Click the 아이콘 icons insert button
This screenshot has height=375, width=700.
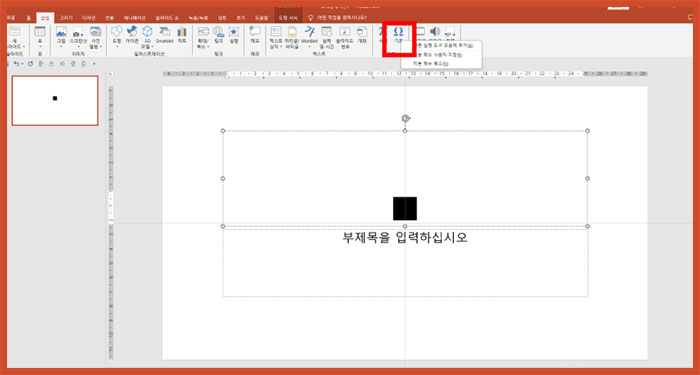132,31
